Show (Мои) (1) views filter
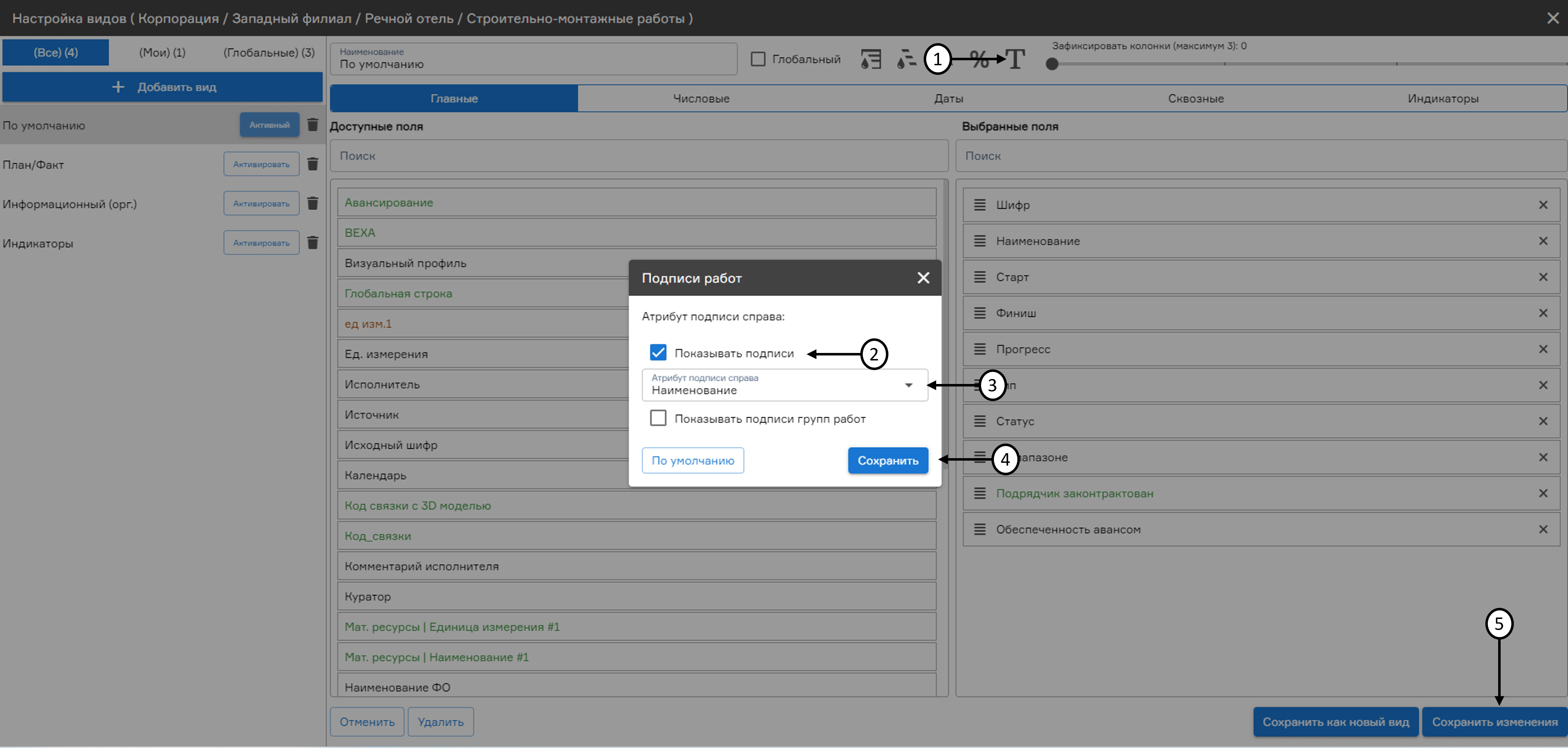 click(162, 52)
